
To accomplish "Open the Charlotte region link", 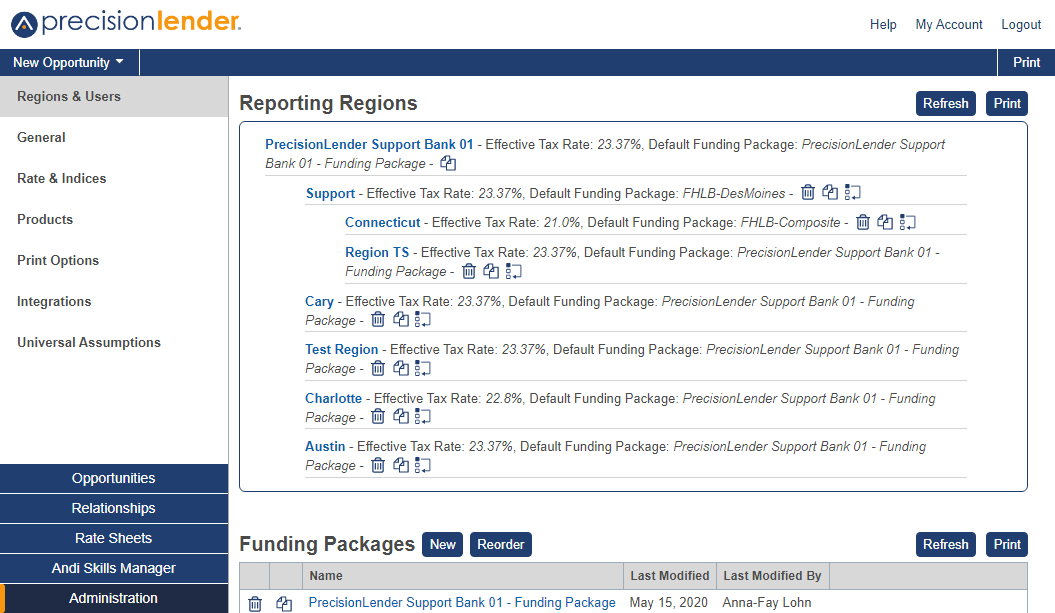I will coord(334,398).
